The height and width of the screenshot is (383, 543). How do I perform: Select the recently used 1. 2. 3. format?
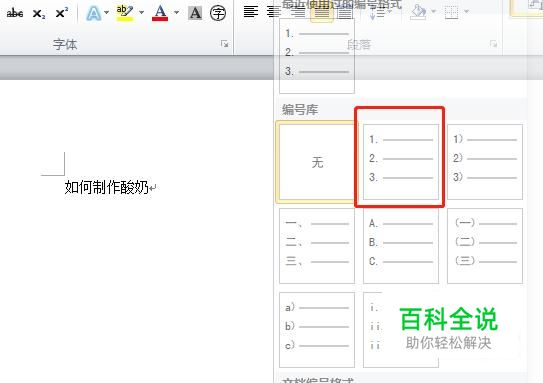point(317,56)
